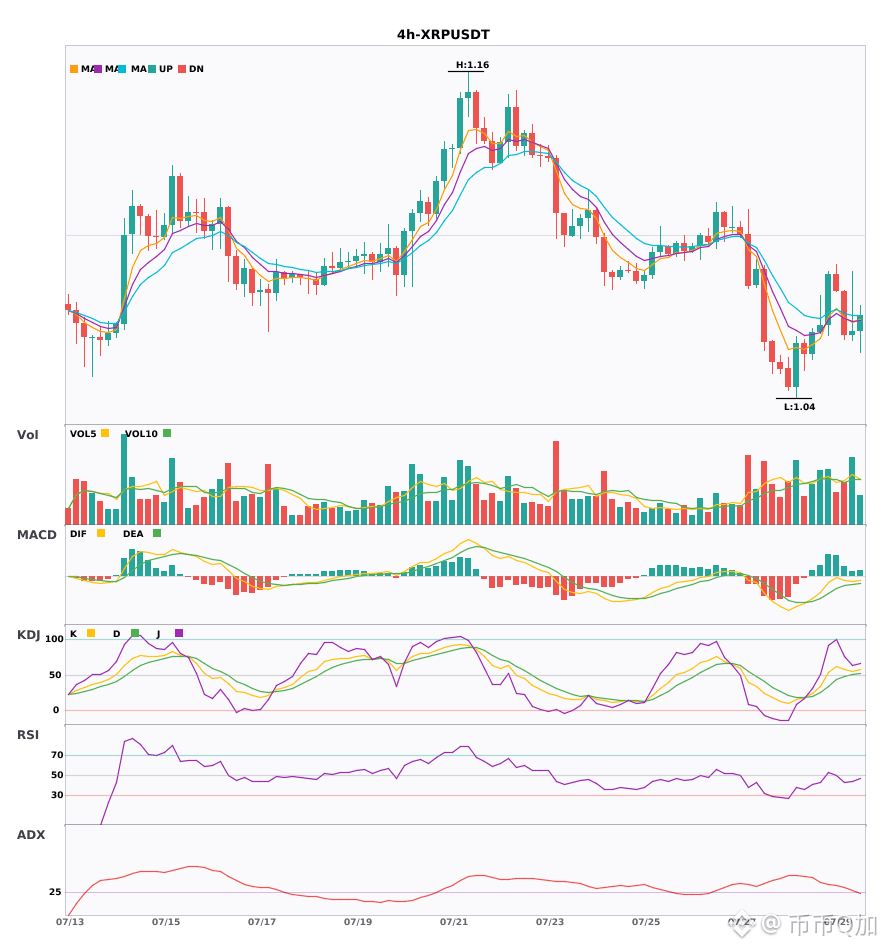Click the MACD panel label
The image size is (885, 950).
pos(36,535)
